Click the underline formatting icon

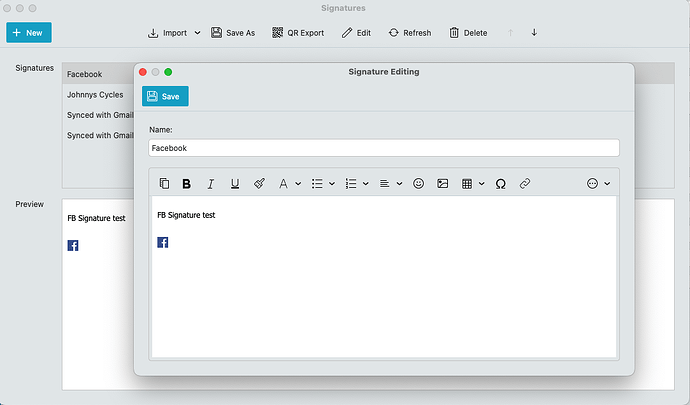point(235,184)
